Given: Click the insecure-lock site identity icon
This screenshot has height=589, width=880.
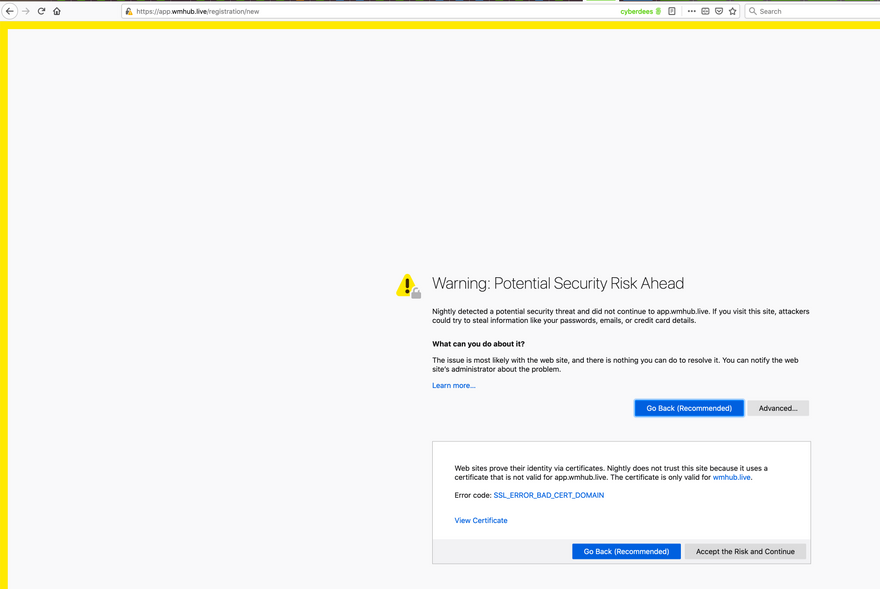Looking at the screenshot, I should 129,11.
